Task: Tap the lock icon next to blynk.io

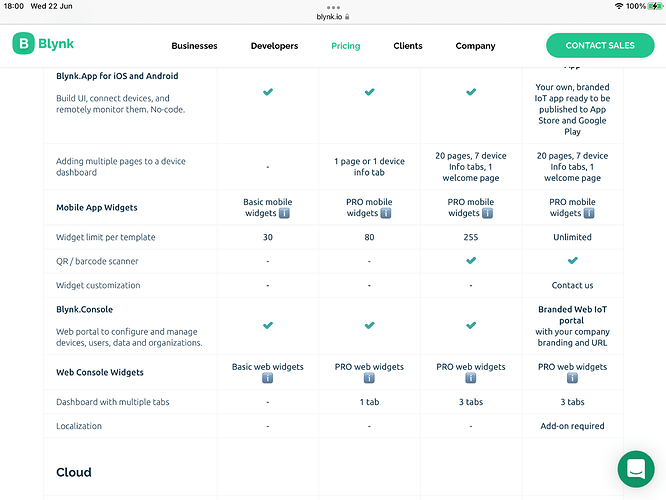Action: click(x=347, y=17)
